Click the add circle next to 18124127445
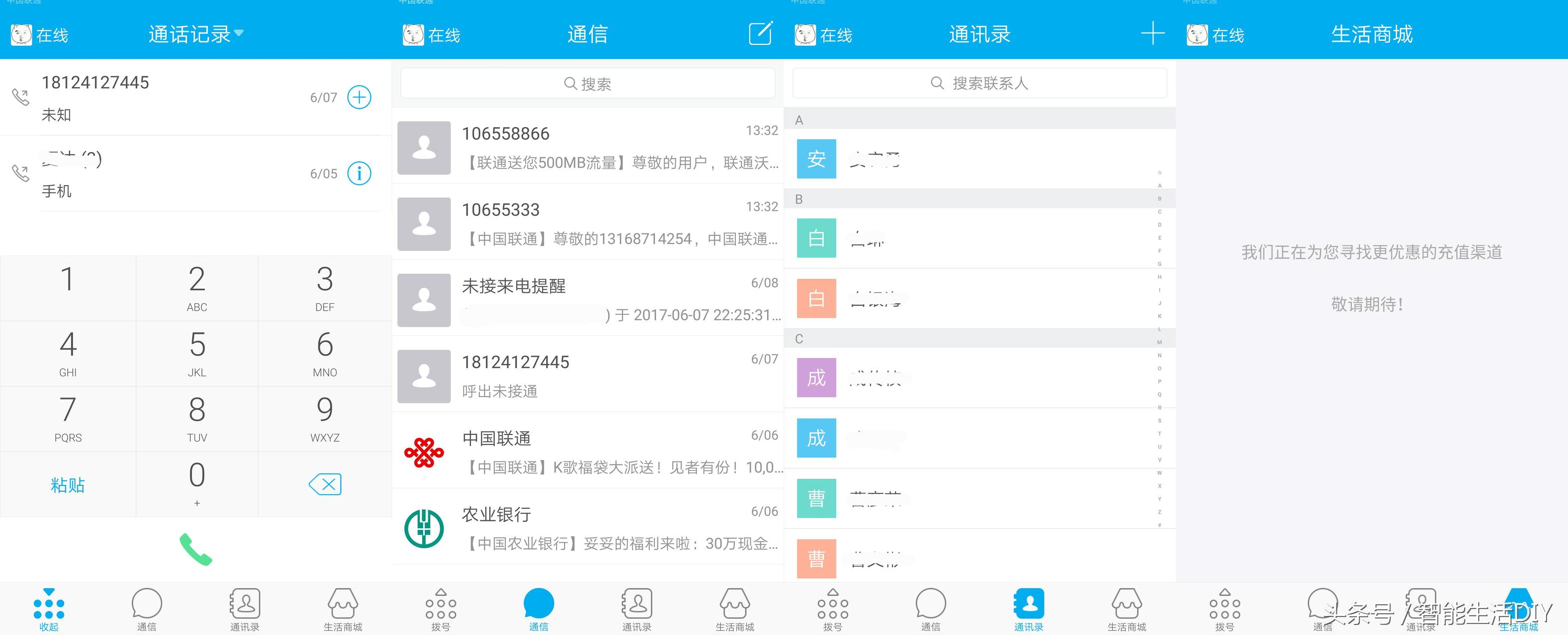1568x635 pixels. [360, 97]
